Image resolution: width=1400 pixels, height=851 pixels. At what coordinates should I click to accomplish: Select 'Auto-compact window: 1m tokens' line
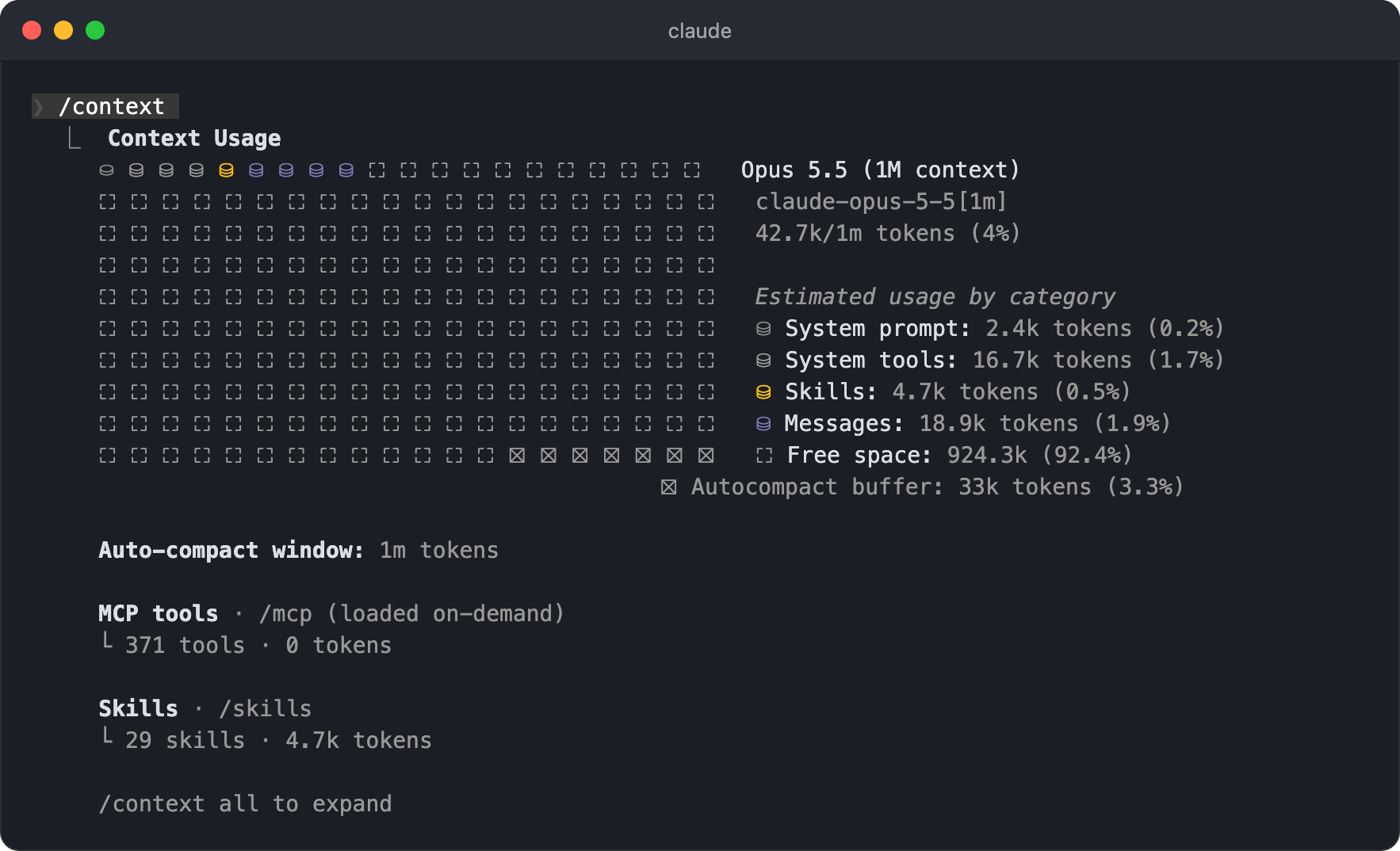coord(299,550)
